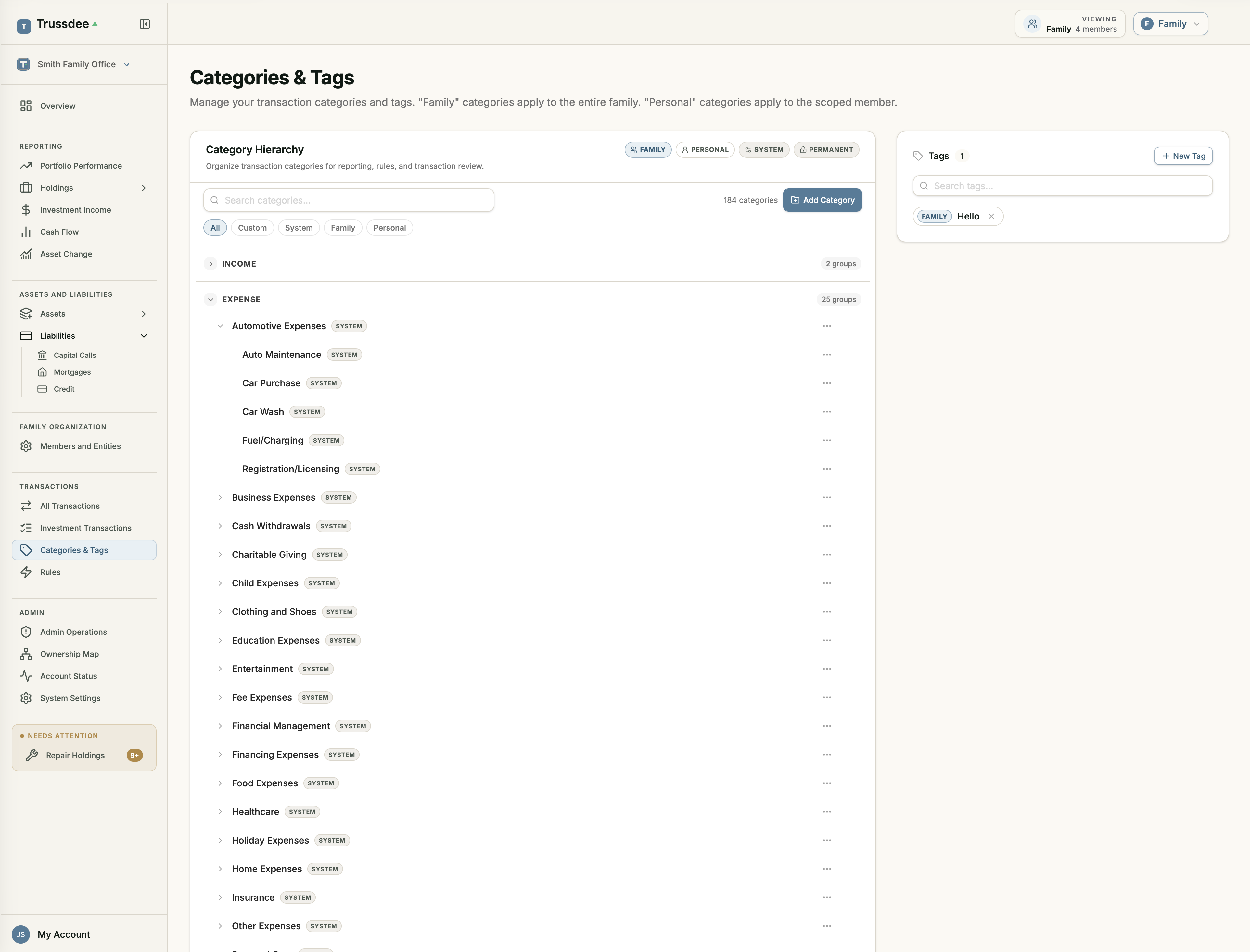
Task: Click Admin Operations shield icon
Action: click(26, 632)
